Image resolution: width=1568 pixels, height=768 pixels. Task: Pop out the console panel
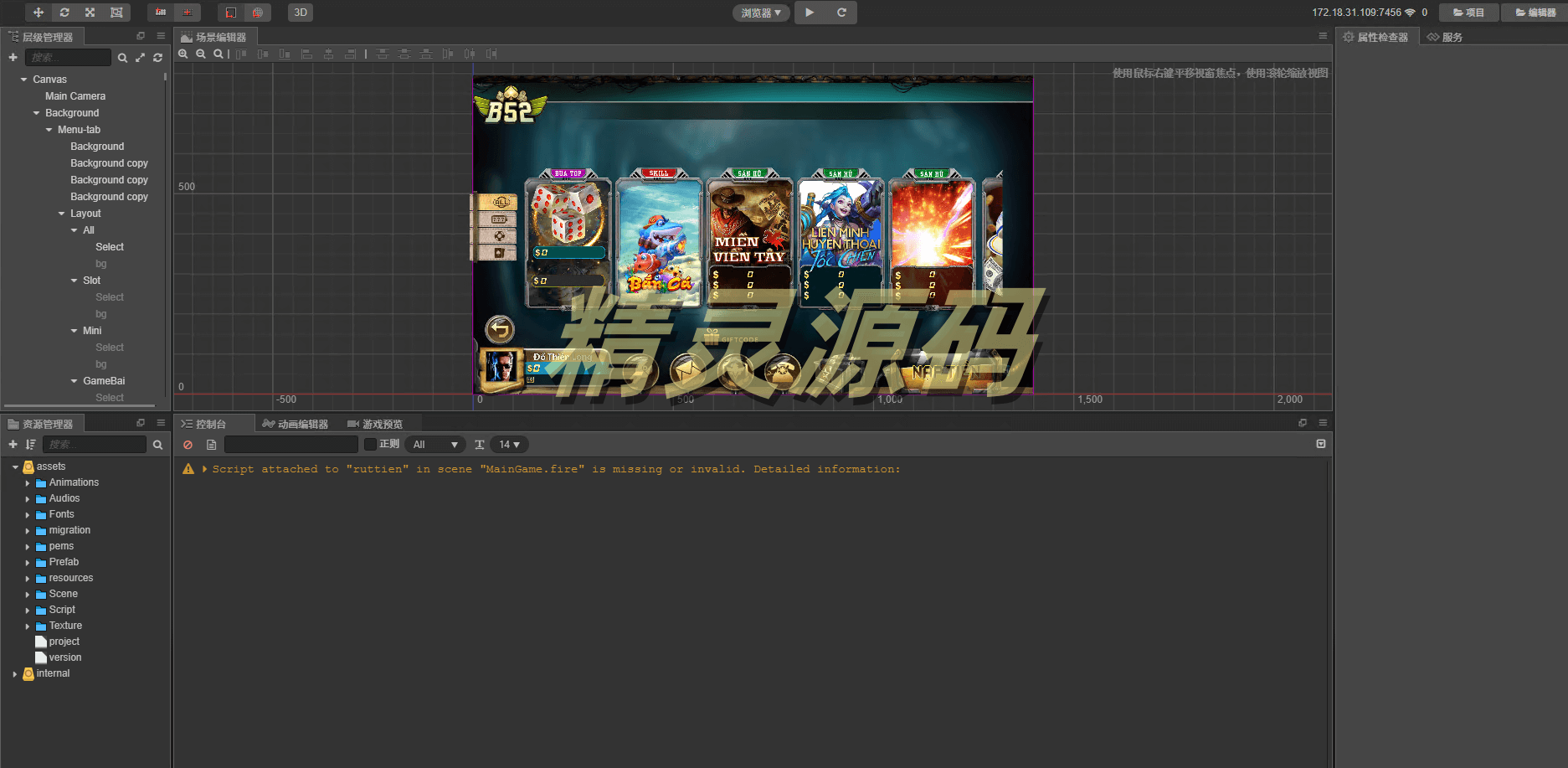(x=1303, y=423)
